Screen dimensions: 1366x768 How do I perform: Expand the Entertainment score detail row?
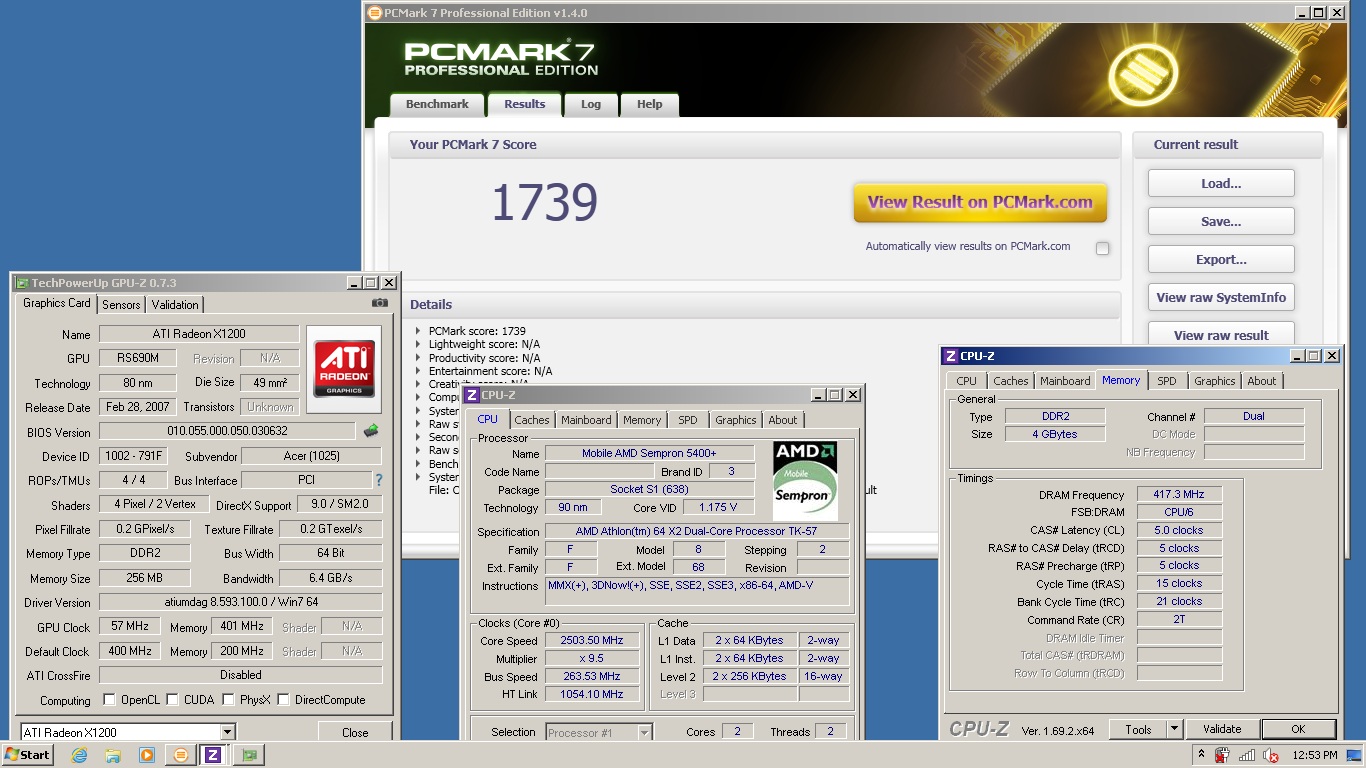point(418,371)
